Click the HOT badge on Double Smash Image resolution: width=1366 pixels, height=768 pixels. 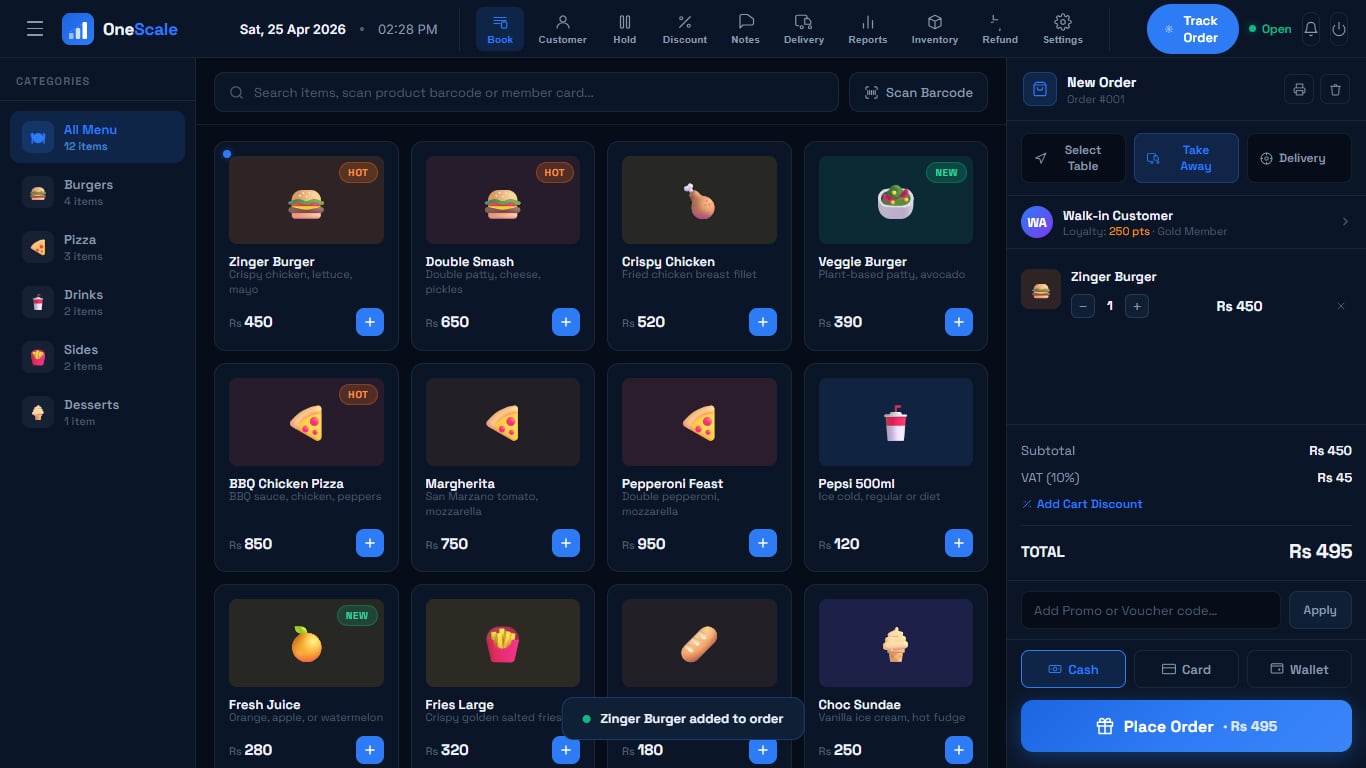(554, 172)
